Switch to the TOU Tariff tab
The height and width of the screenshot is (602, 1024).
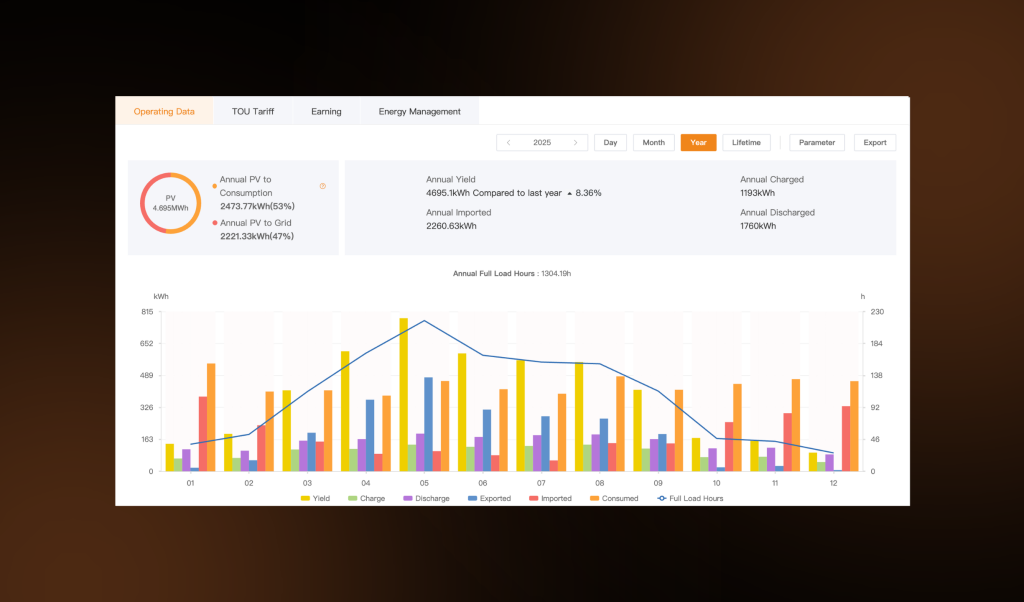pos(253,111)
